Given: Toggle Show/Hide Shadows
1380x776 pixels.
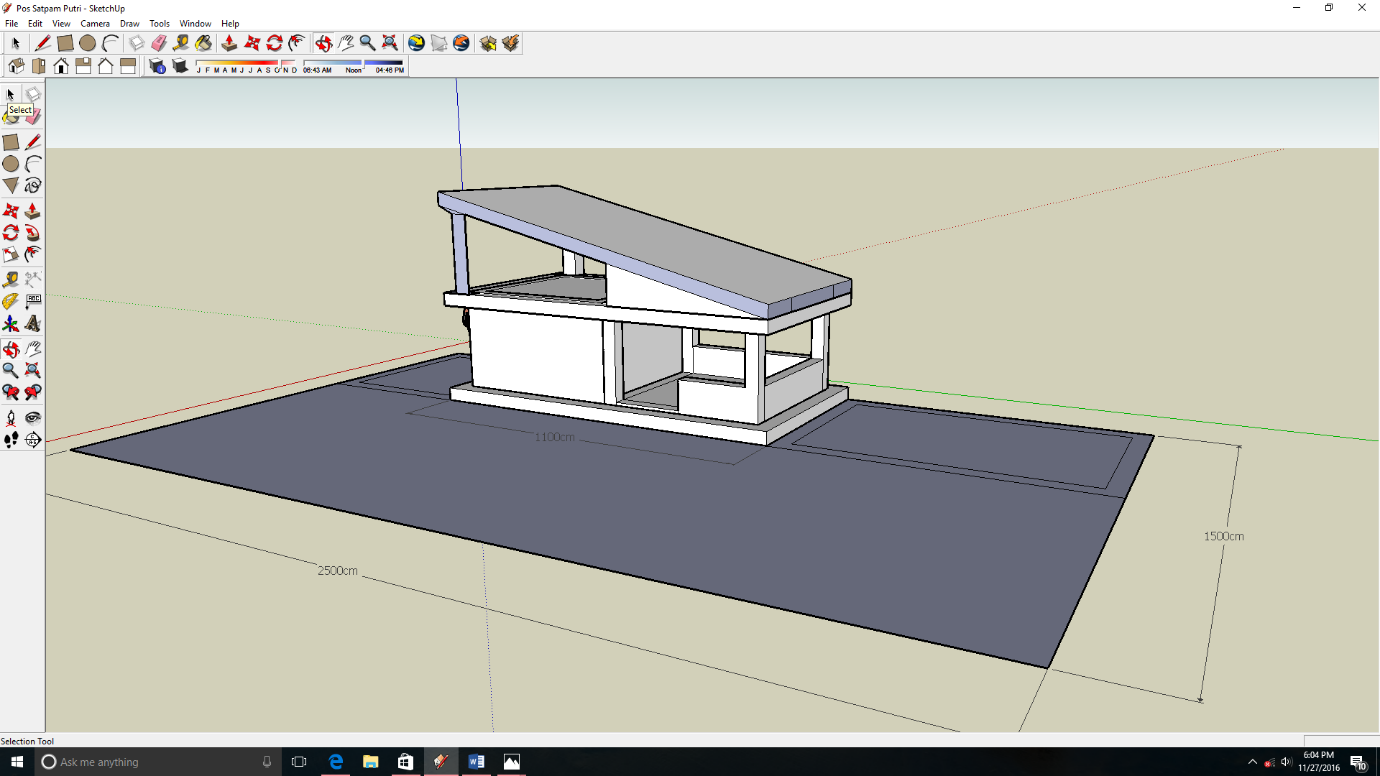Looking at the screenshot, I should (x=180, y=67).
